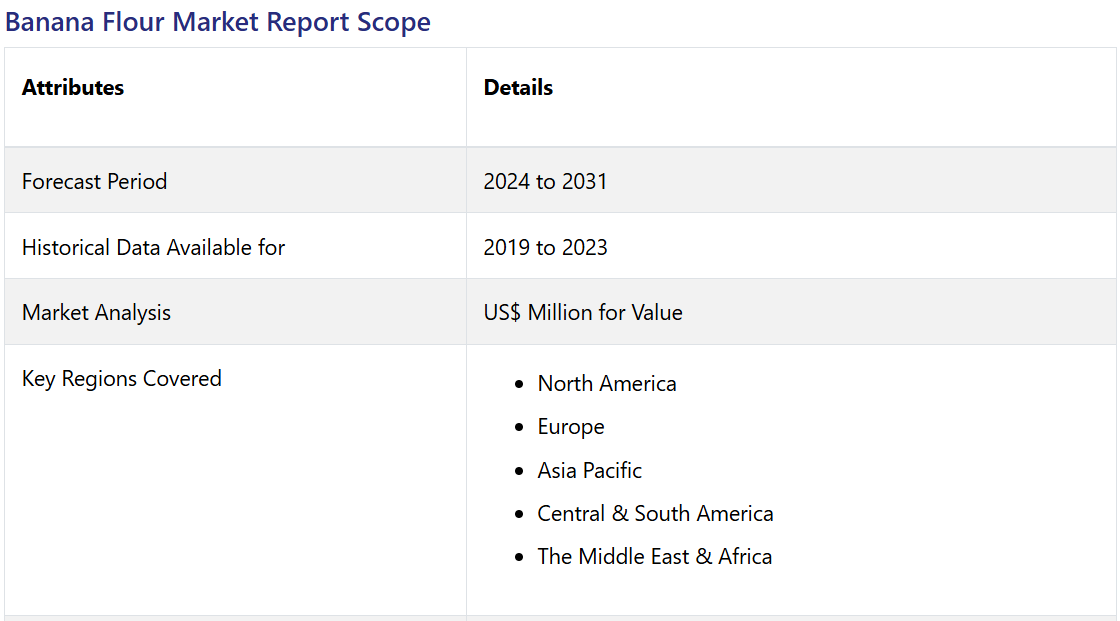Select Historical Data Available for label
Viewport: 1120px width, 621px height.
point(153,248)
